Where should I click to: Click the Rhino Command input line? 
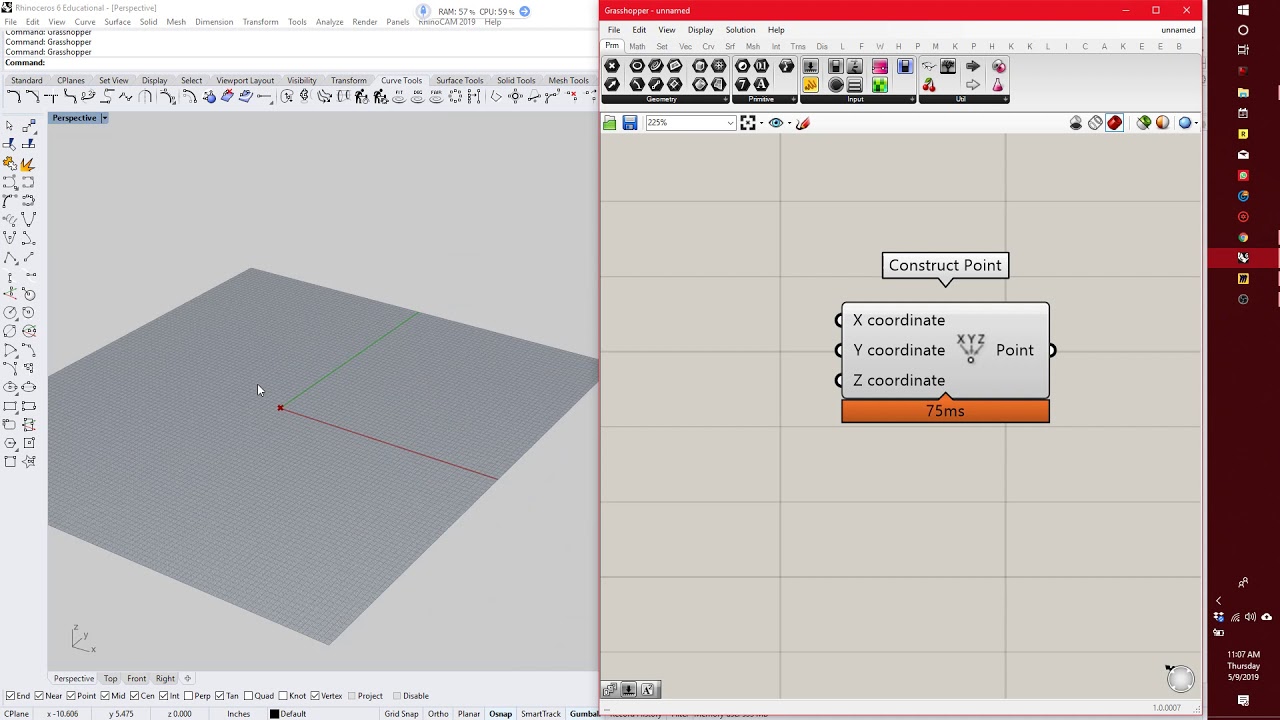[300, 63]
